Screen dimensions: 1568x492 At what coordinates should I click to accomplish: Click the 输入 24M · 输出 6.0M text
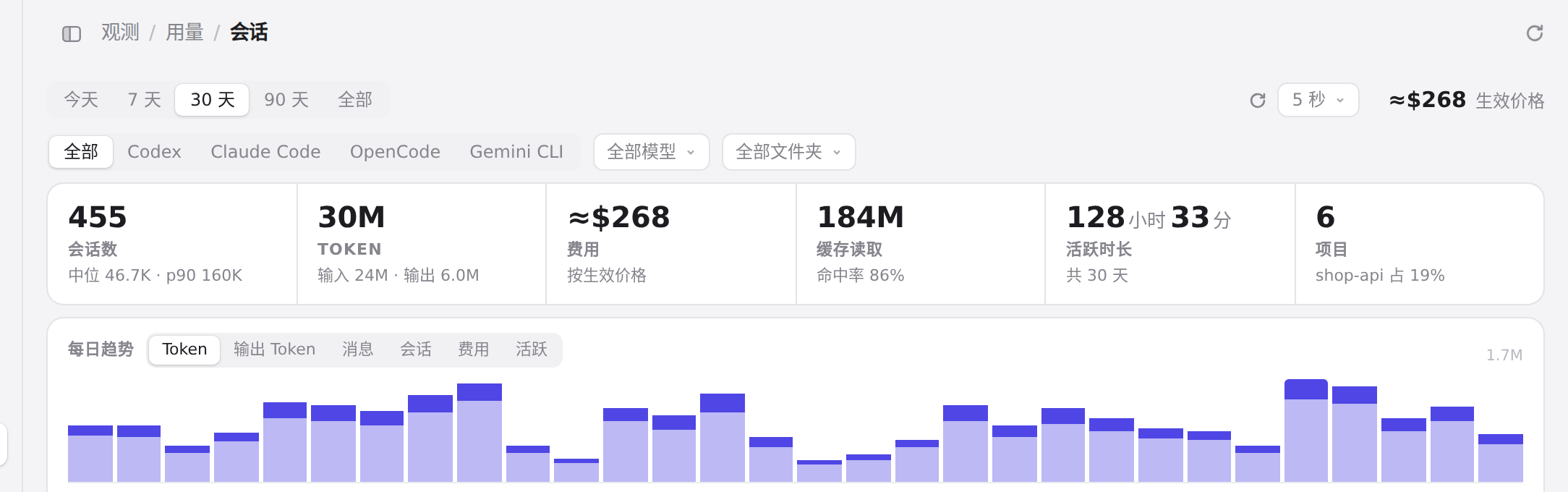click(398, 276)
